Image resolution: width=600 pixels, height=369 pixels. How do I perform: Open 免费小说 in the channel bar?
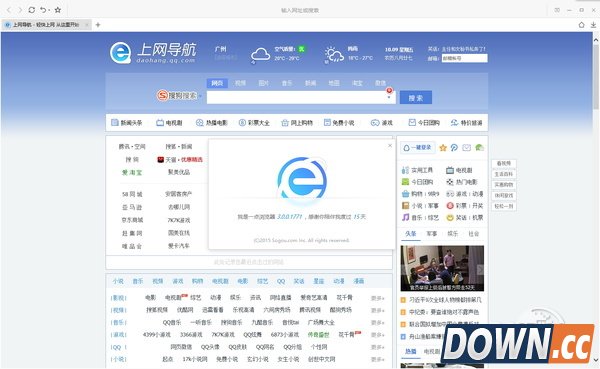point(339,122)
